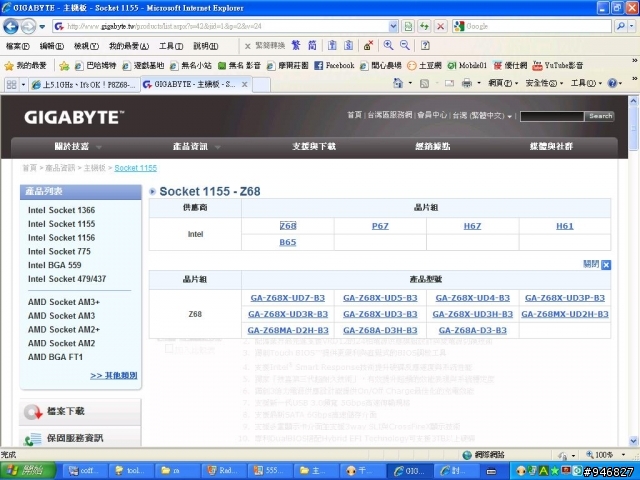Click the 支援與下載 navigation item
The width and height of the screenshot is (640, 480).
pyautogui.click(x=314, y=146)
